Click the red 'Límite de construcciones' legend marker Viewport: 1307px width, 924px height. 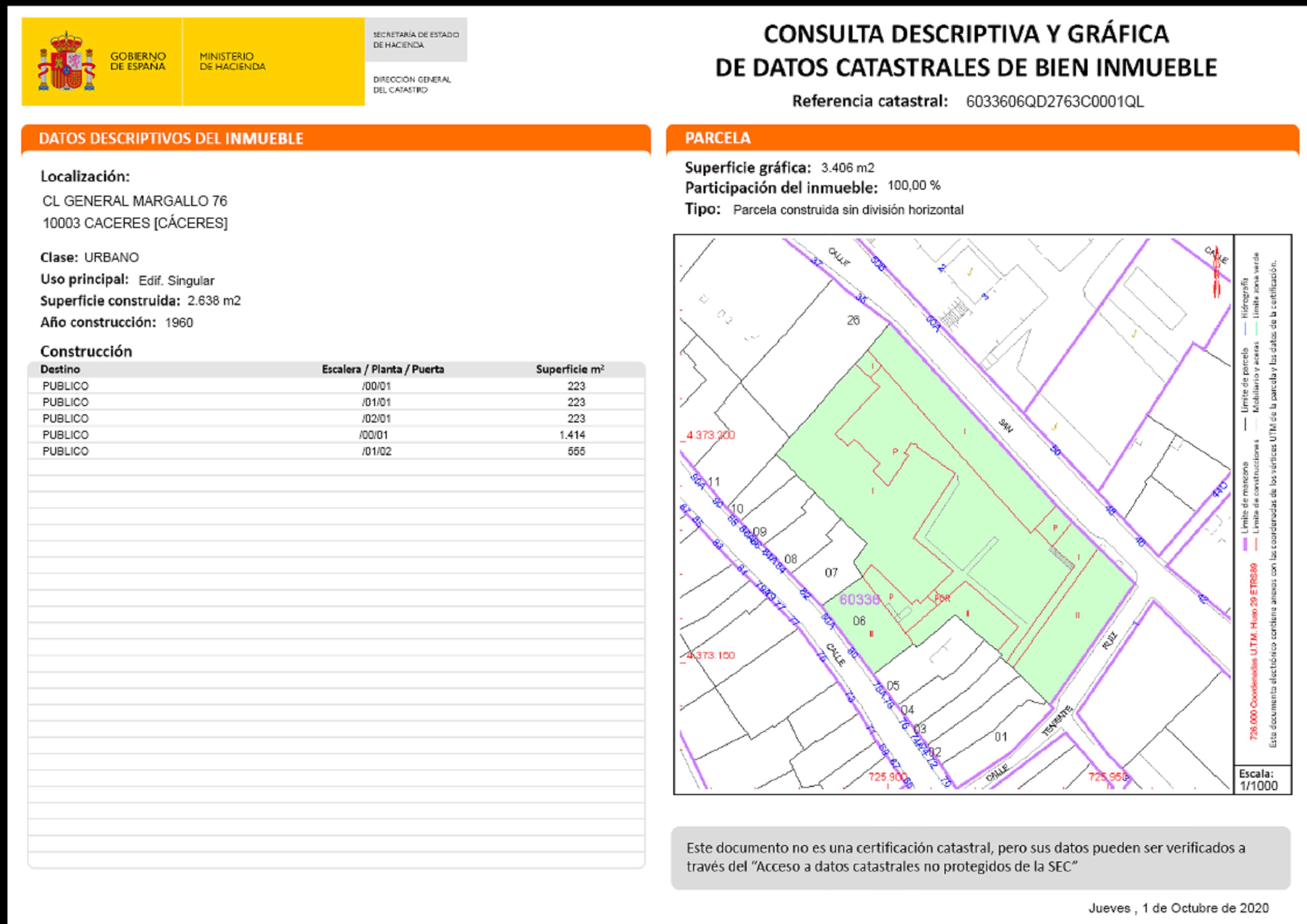click(1256, 544)
